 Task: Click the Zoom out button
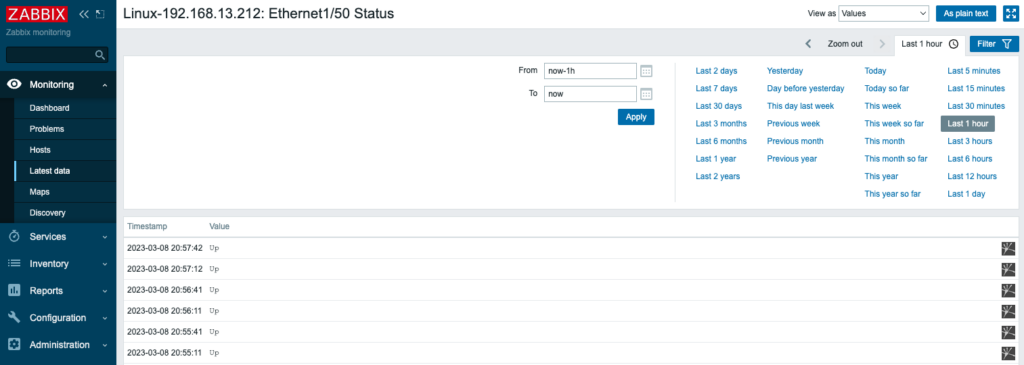(845, 44)
